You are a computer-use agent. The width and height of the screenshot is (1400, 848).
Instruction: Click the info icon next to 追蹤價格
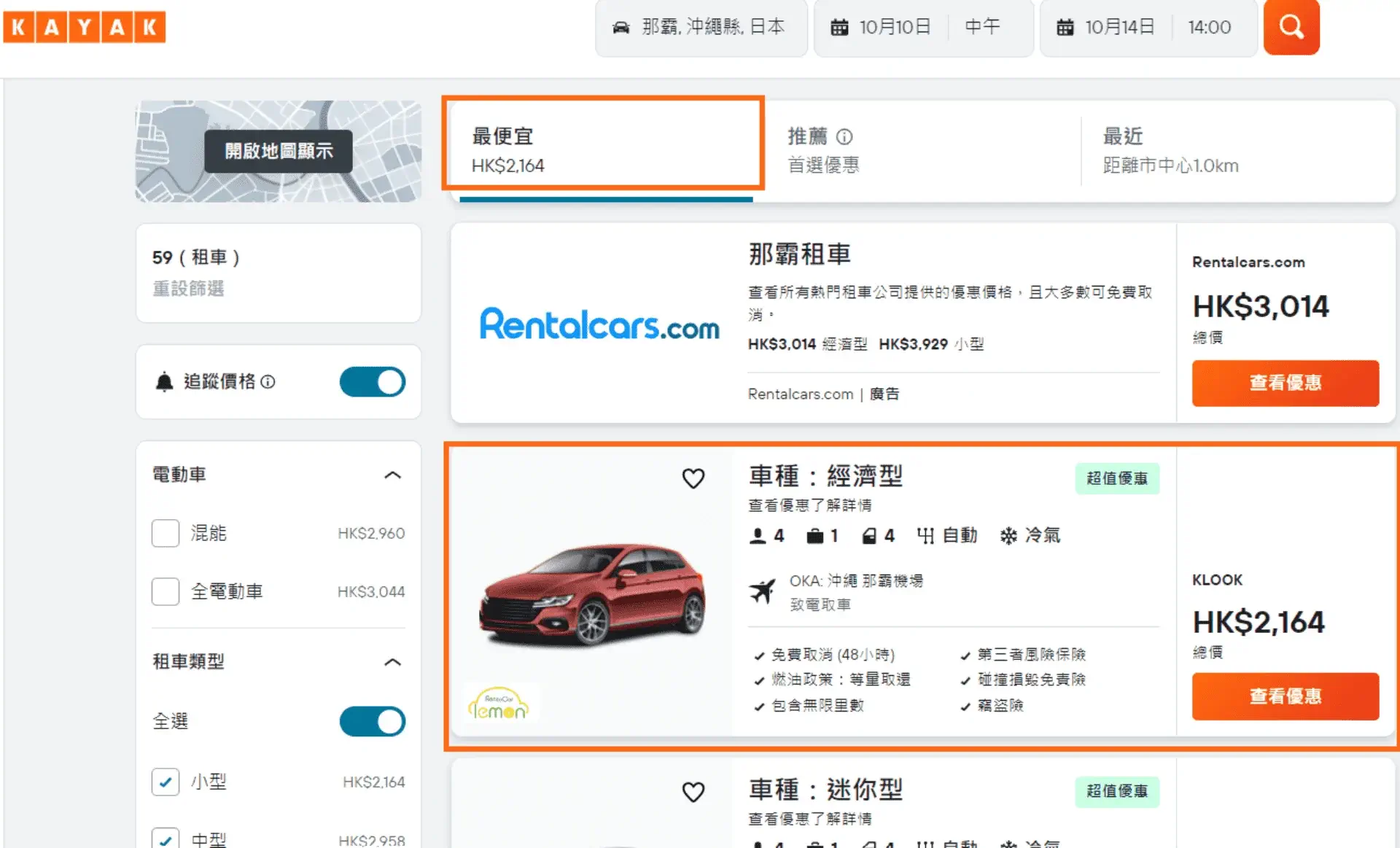coord(268,381)
